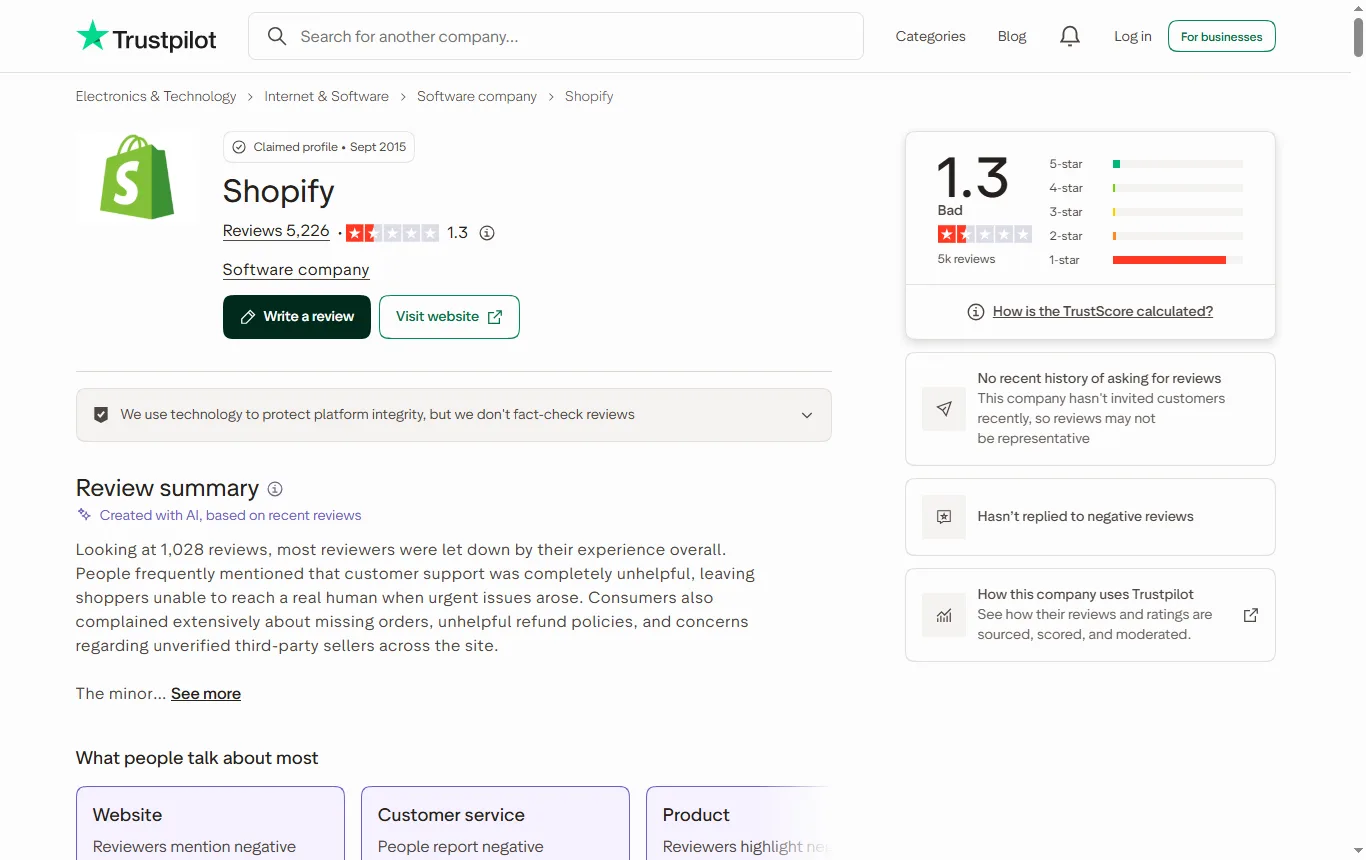
Task: Click Created with AI label
Action: click(x=230, y=516)
